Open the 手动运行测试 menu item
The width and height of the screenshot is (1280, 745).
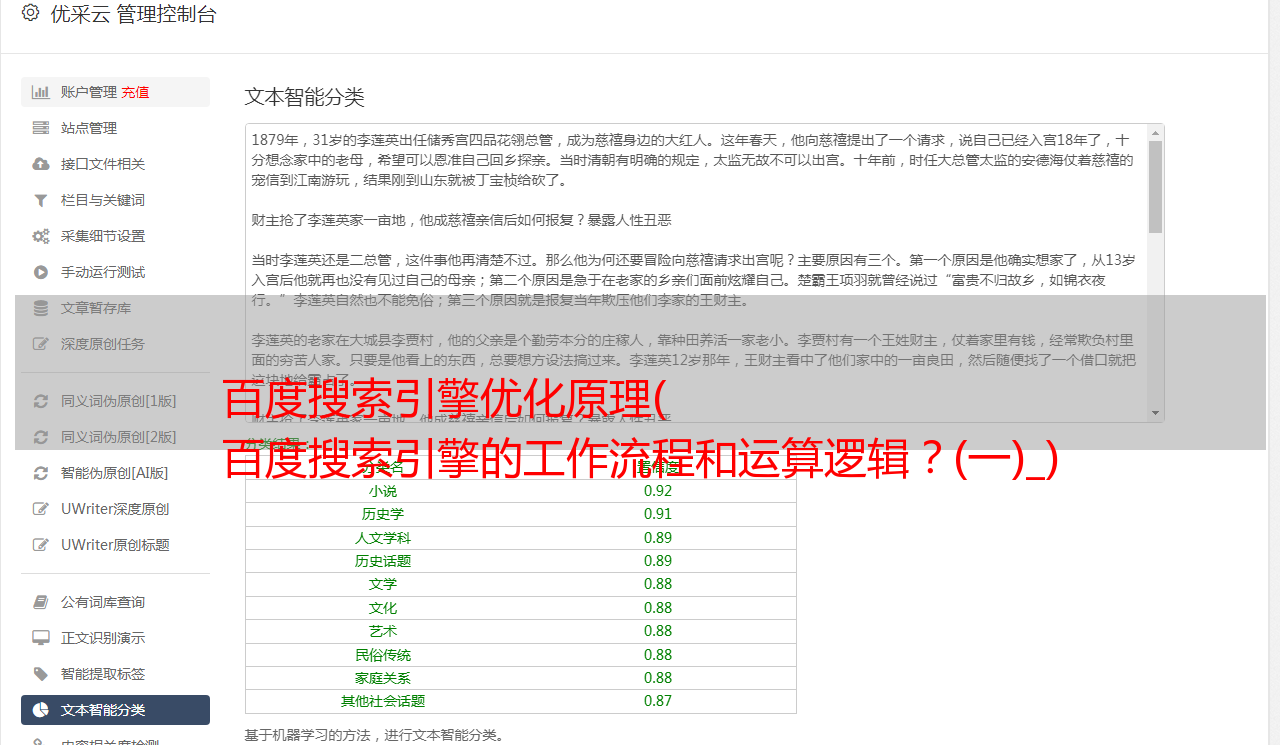pos(115,272)
